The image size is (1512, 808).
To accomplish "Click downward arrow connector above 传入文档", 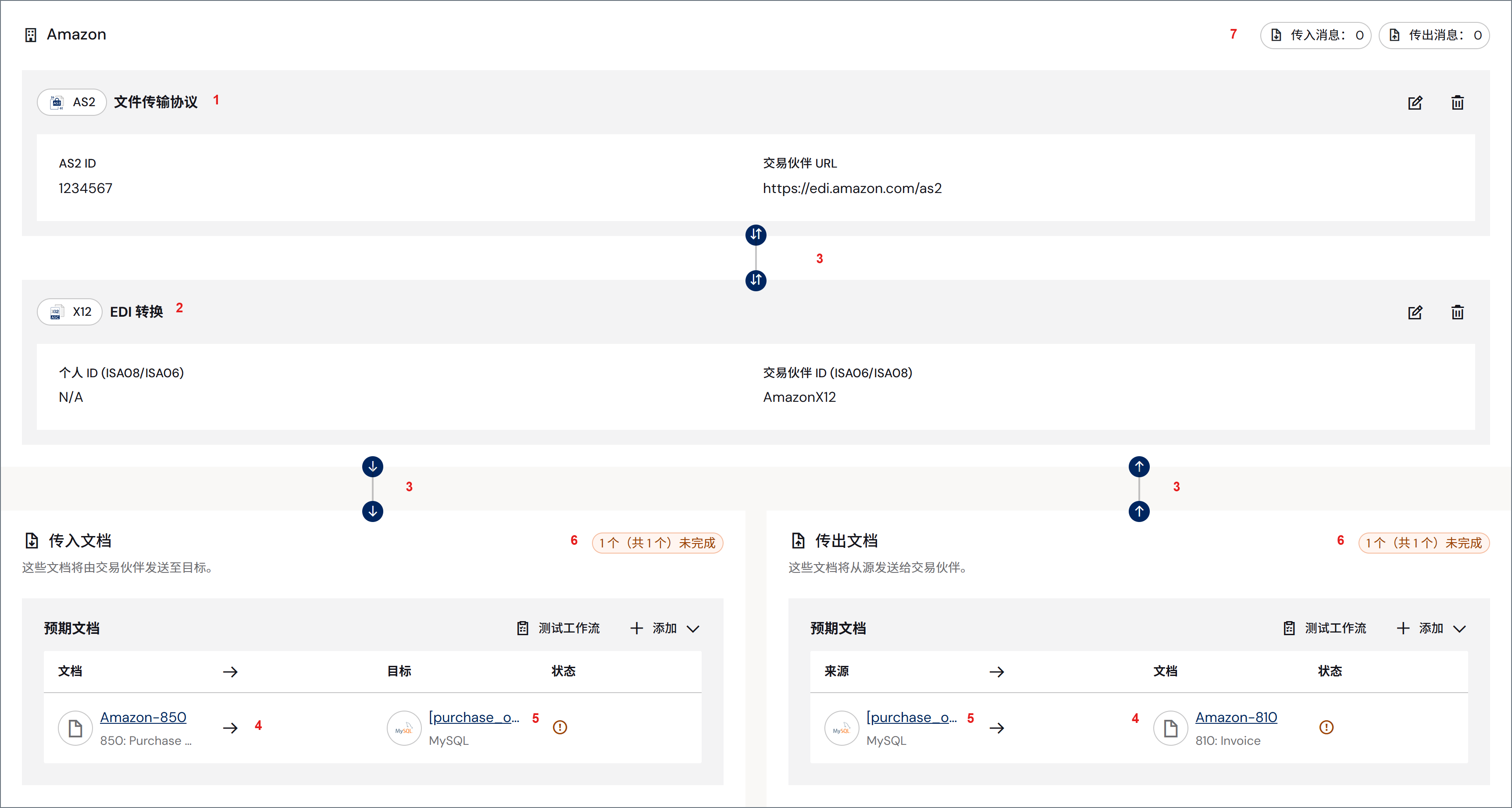I will (373, 511).
